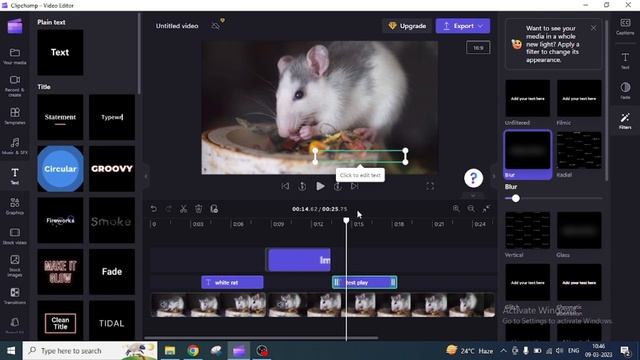Image resolution: width=640 pixels, height=360 pixels.
Task: Select the 'white rat' text clip
Action: pos(232,282)
